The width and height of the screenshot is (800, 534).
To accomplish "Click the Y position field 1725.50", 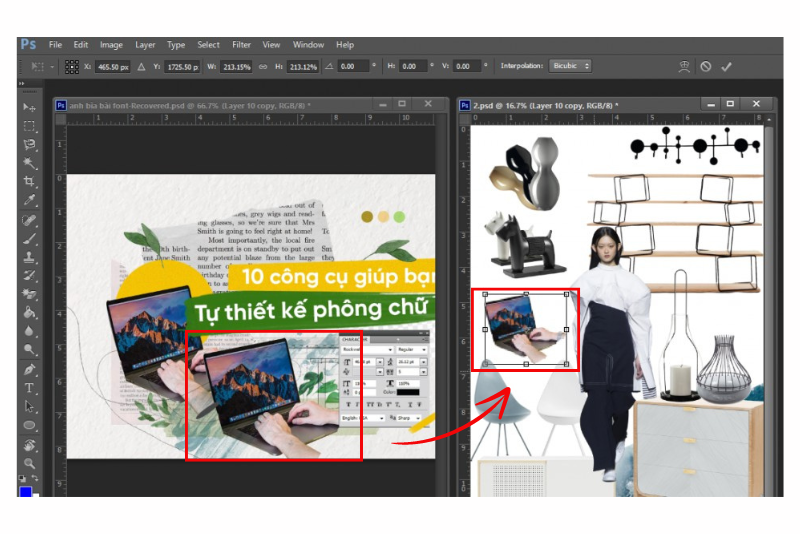I will tap(182, 67).
